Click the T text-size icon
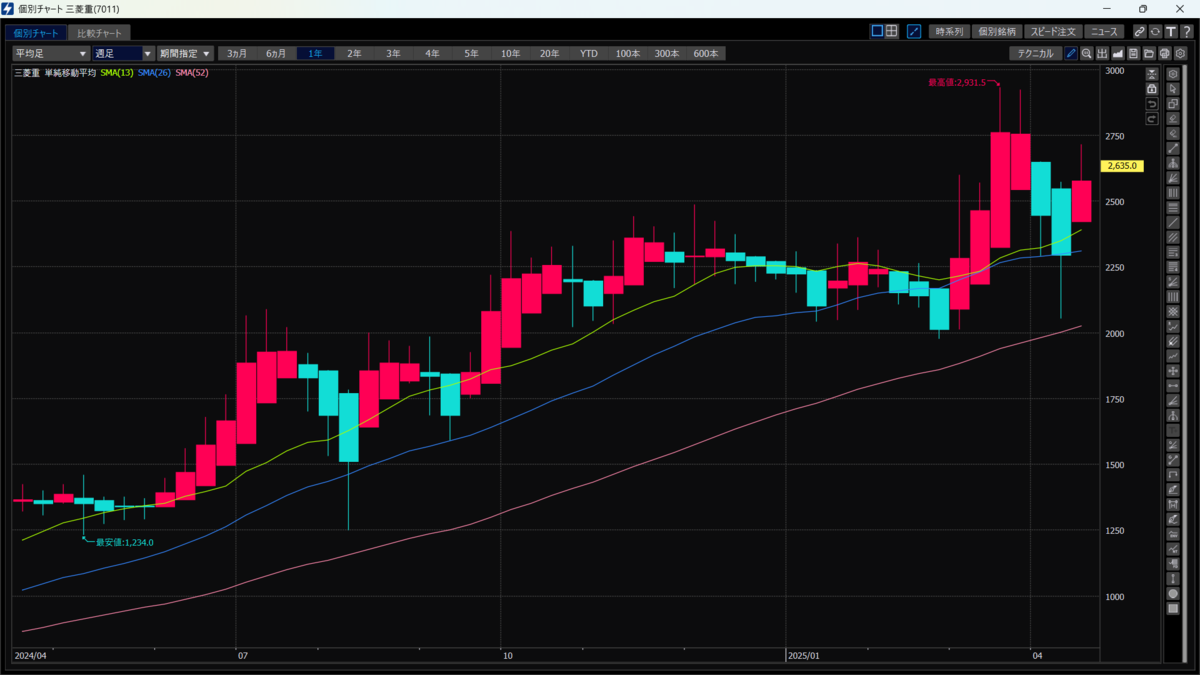The width and height of the screenshot is (1200, 675). [x=1170, y=31]
